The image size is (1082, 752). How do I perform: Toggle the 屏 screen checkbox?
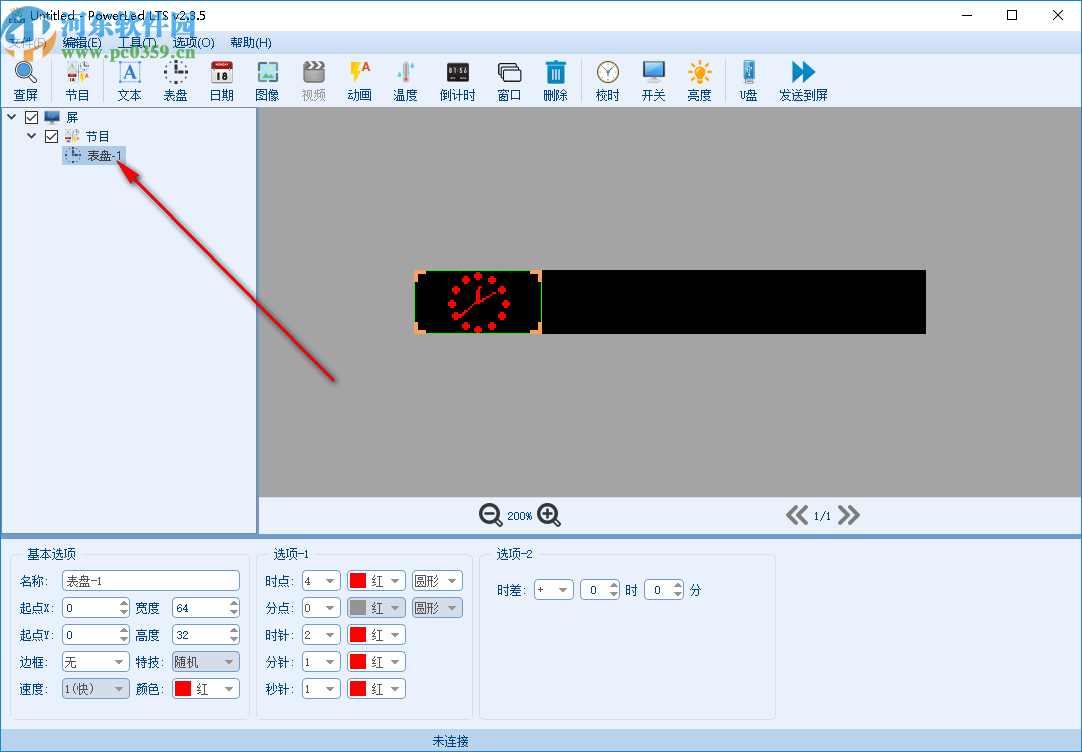pyautogui.click(x=31, y=117)
